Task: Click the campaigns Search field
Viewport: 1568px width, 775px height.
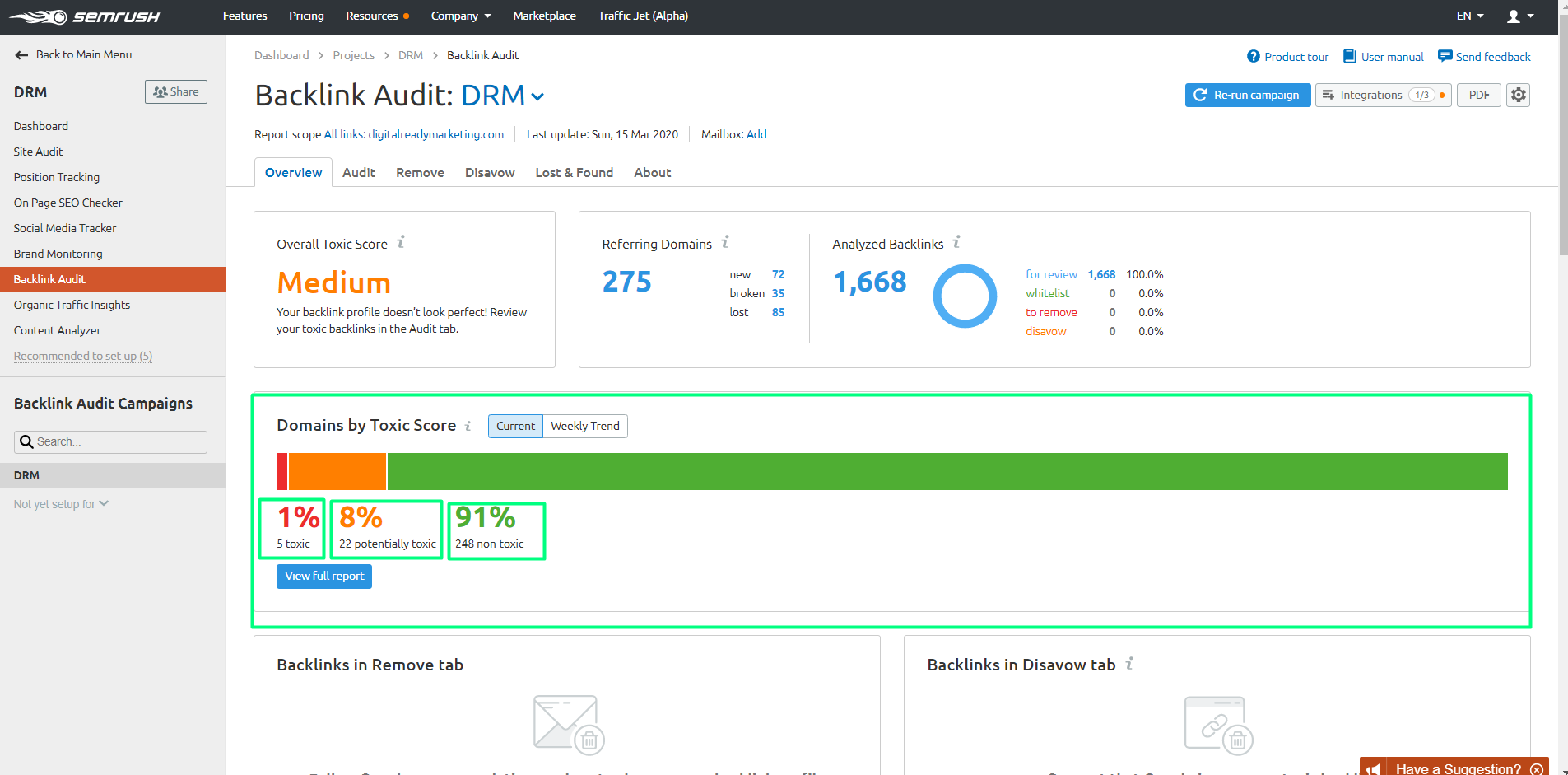Action: pos(111,442)
